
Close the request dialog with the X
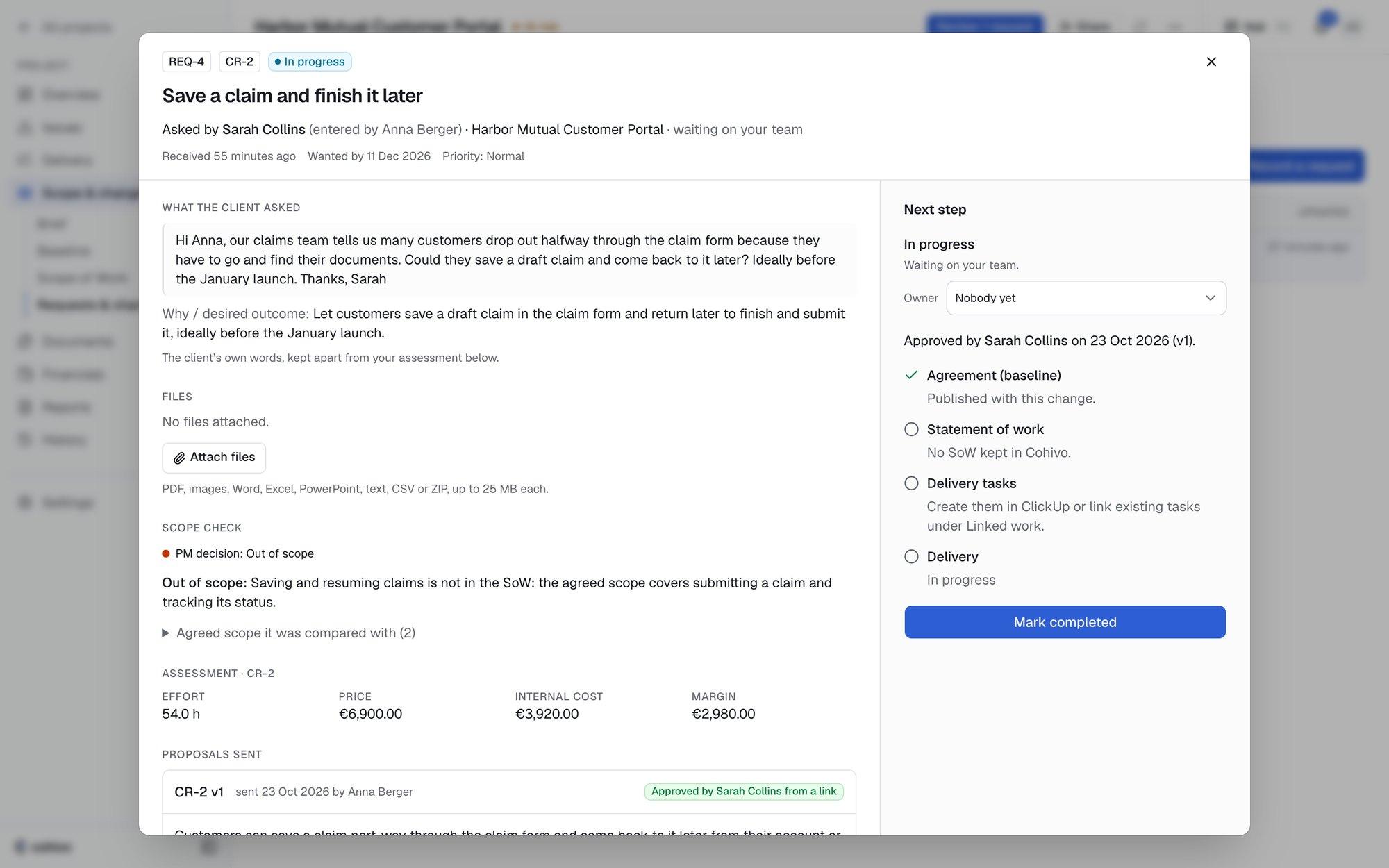pos(1211,62)
